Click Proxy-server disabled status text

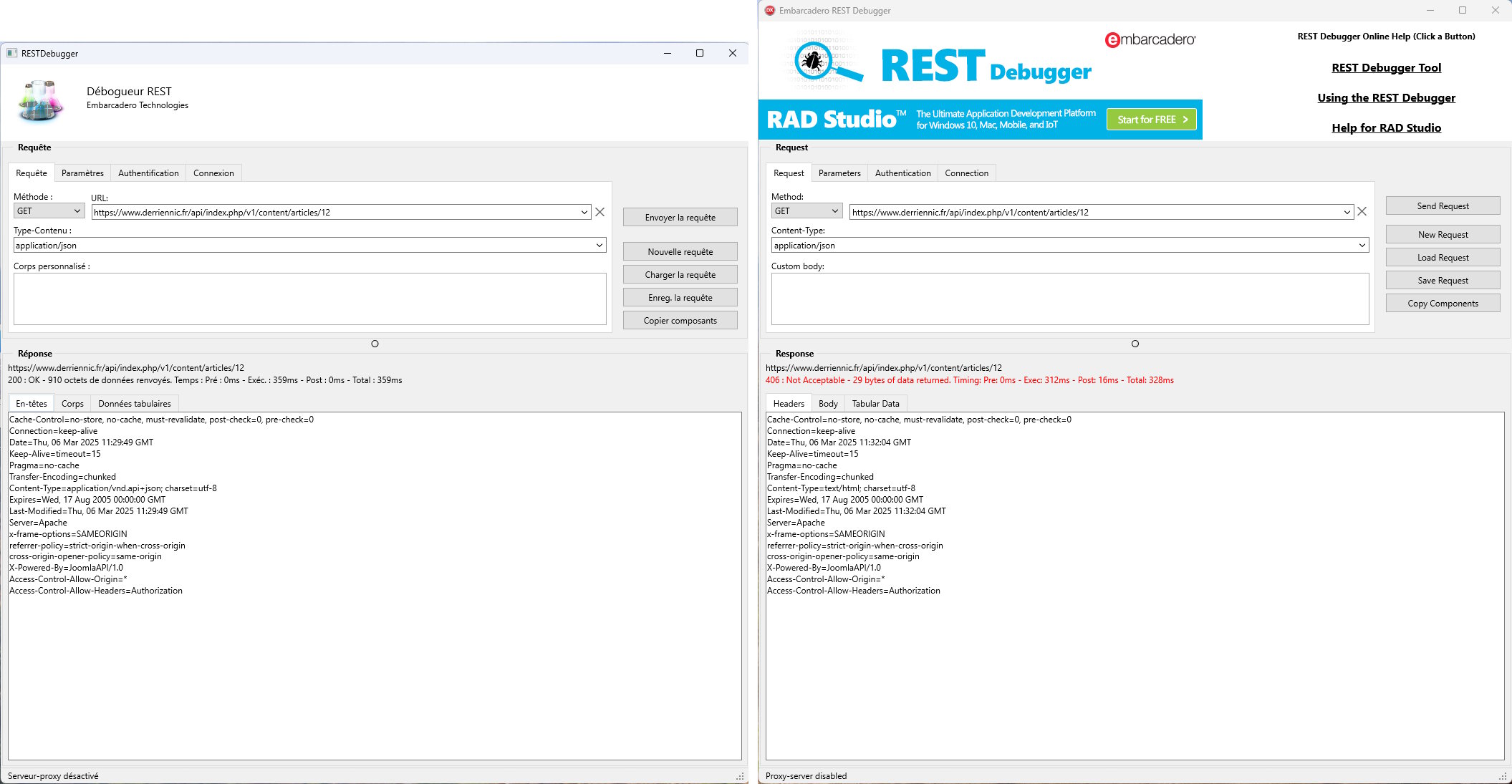pyautogui.click(x=806, y=776)
